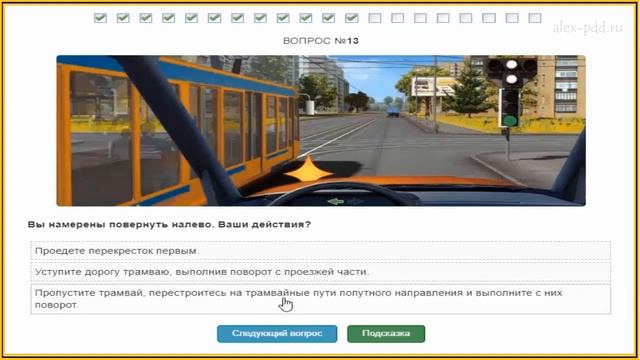Choose answer starting 'Пропустите трамвай, перестроитесь'

(320, 299)
